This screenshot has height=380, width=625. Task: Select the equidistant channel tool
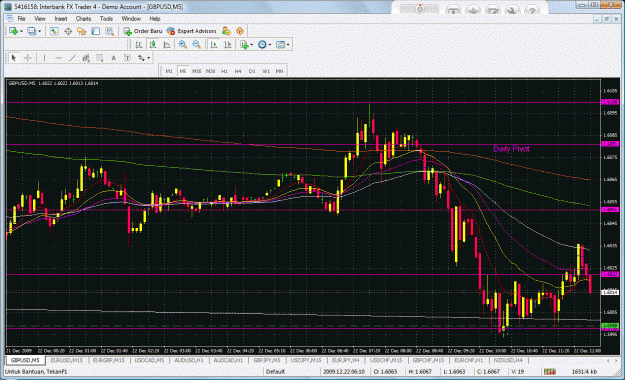tap(86, 58)
